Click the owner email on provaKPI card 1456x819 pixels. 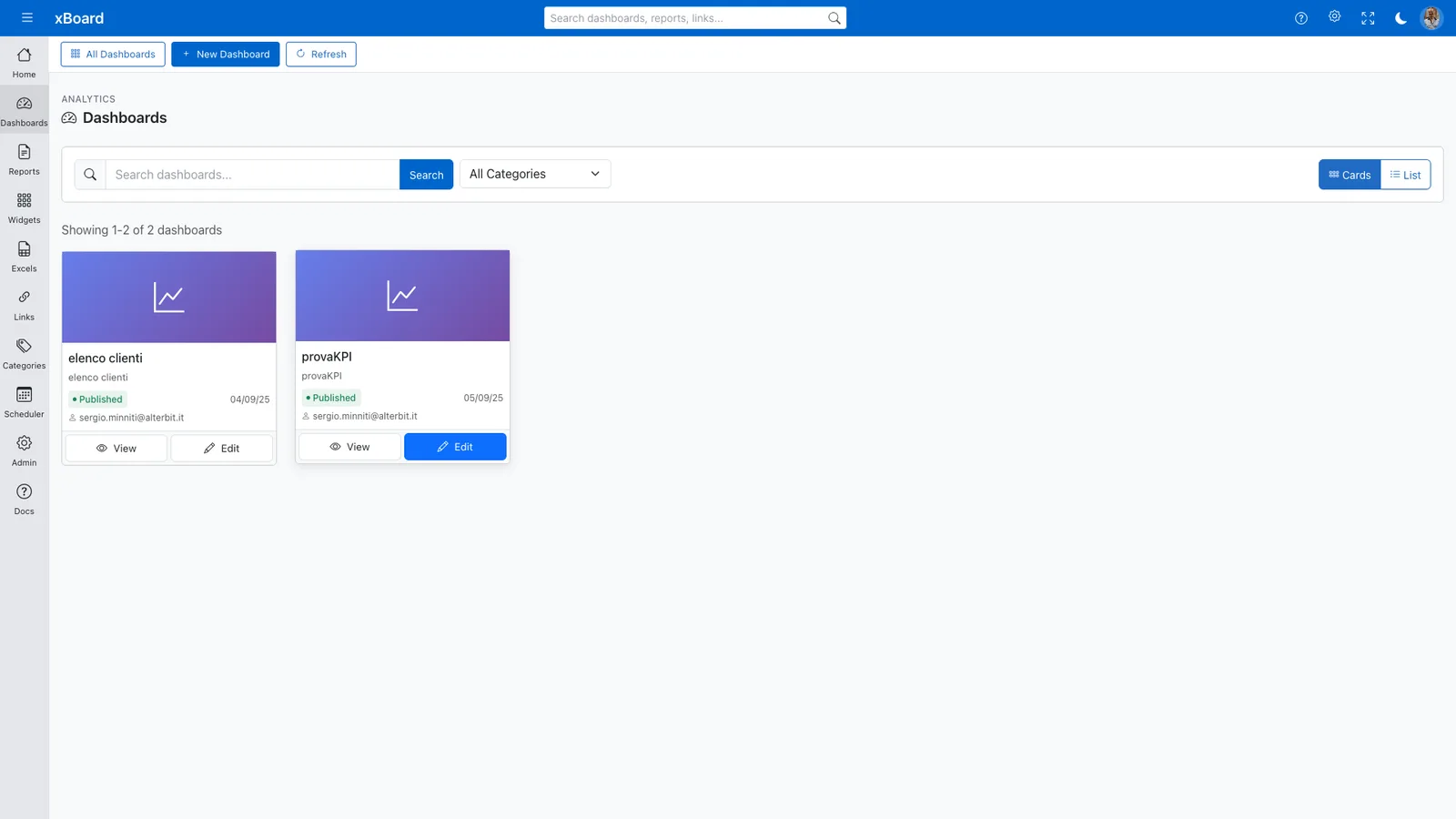pyautogui.click(x=365, y=416)
